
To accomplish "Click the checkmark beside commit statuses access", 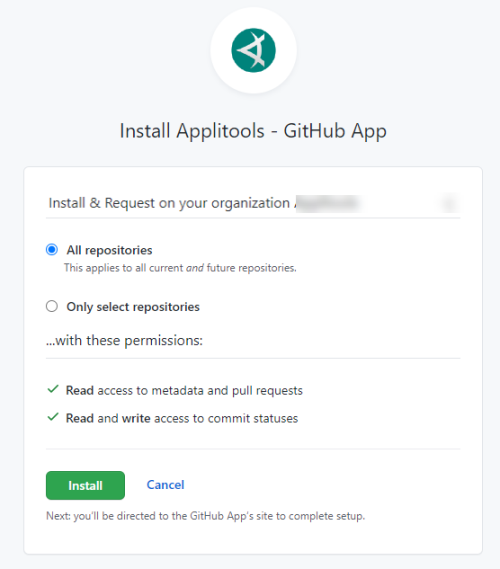I will click(53, 417).
